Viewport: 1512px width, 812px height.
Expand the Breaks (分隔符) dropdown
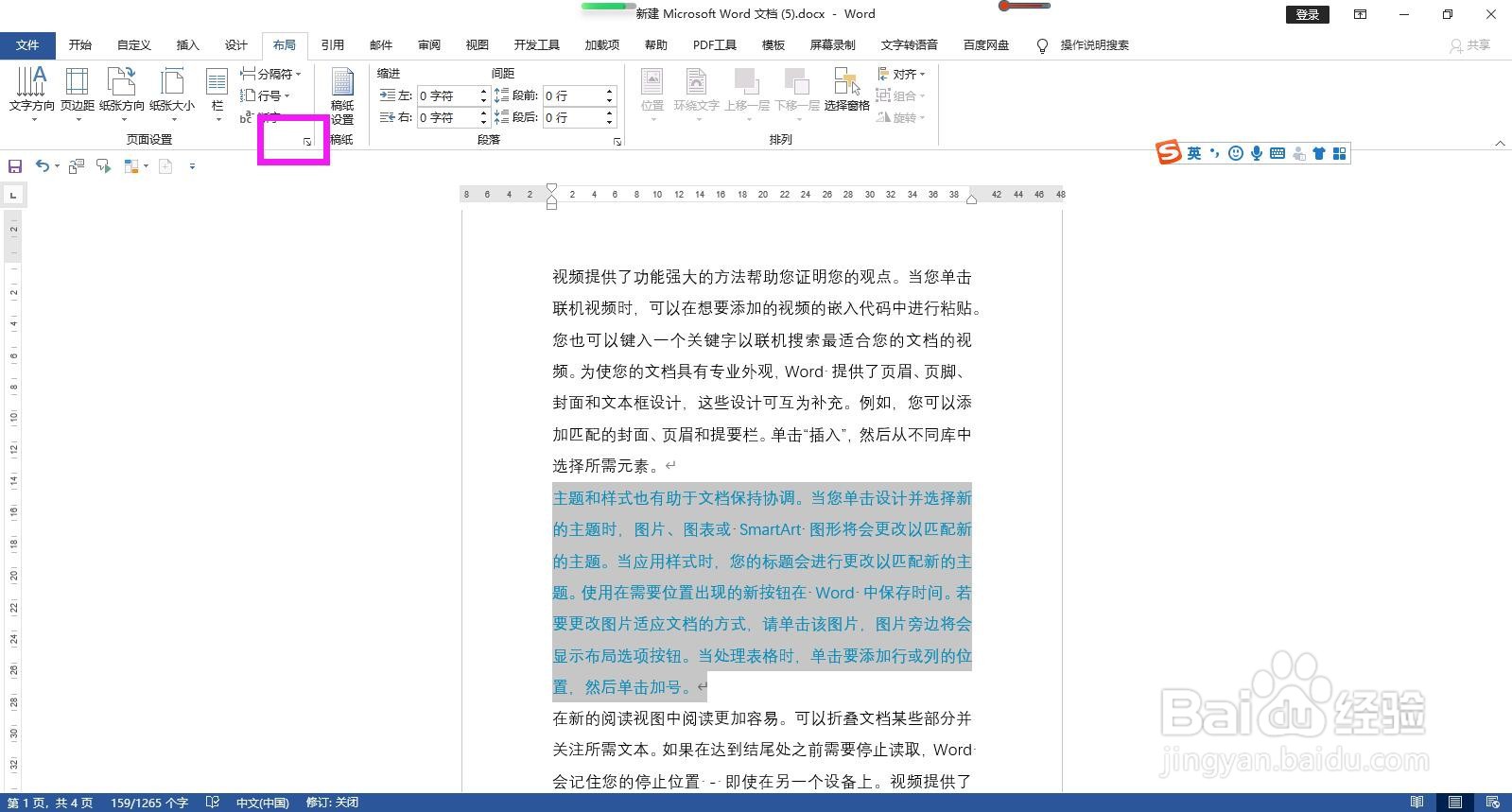[x=270, y=74]
